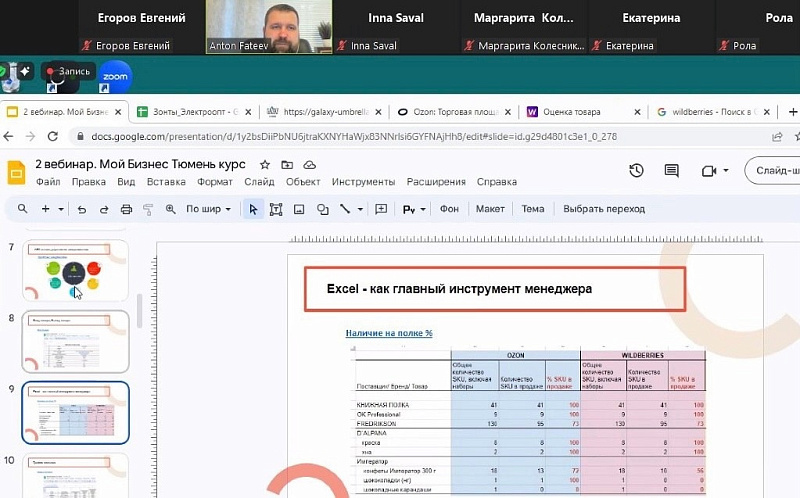Viewport: 800px width, 498px height.
Task: Click 'Выбрать переход' button
Action: coord(604,209)
